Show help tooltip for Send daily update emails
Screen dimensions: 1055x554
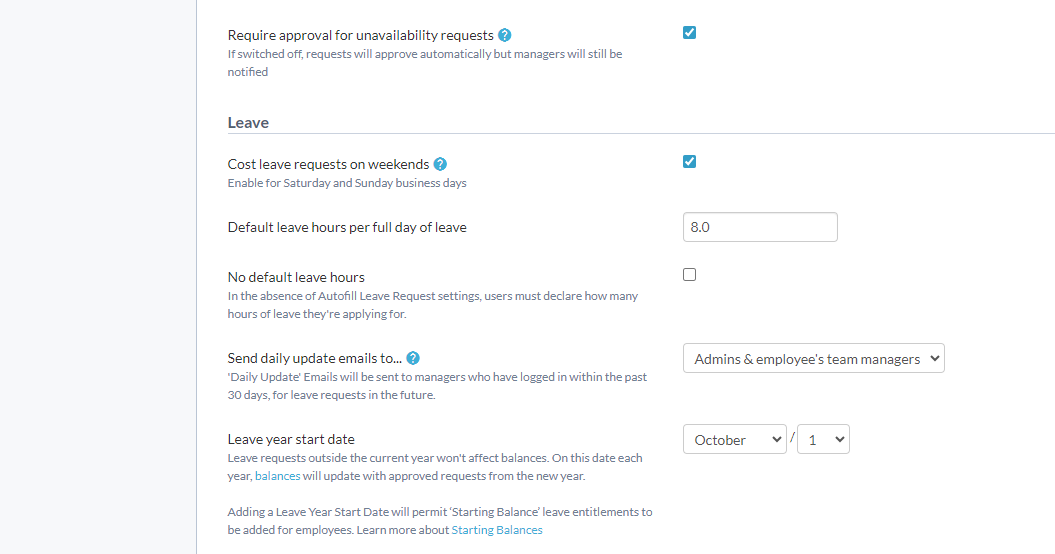413,358
